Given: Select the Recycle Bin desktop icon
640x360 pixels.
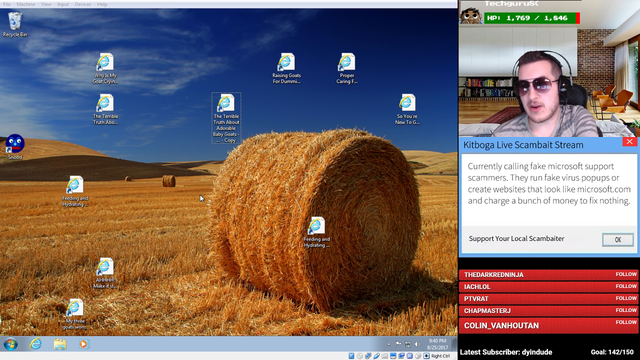Looking at the screenshot, I should coord(15,24).
